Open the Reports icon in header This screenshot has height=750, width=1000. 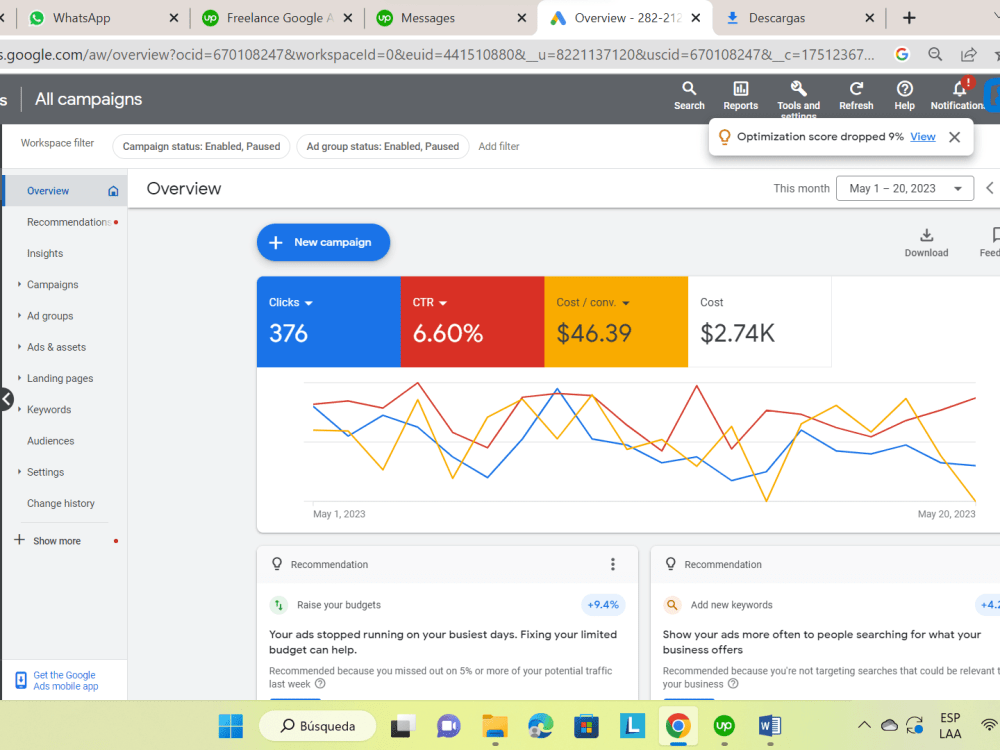point(740,96)
